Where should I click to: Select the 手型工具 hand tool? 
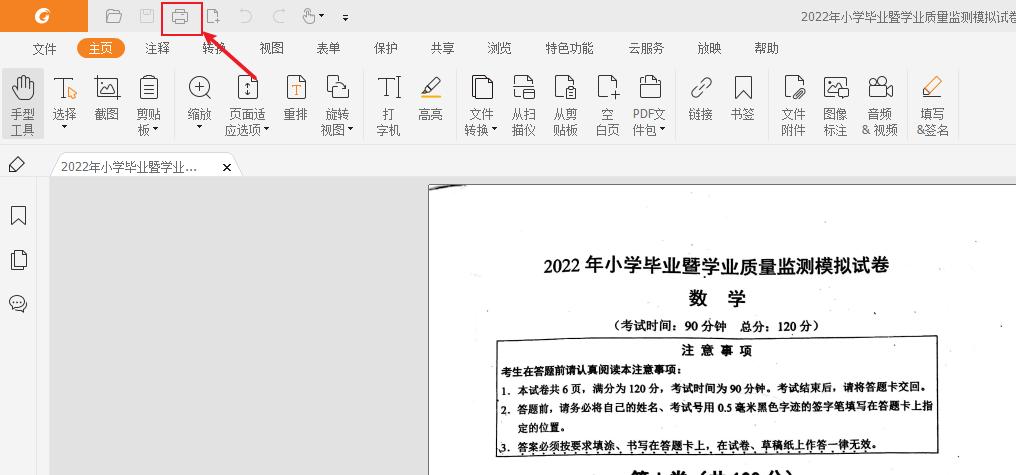[23, 104]
